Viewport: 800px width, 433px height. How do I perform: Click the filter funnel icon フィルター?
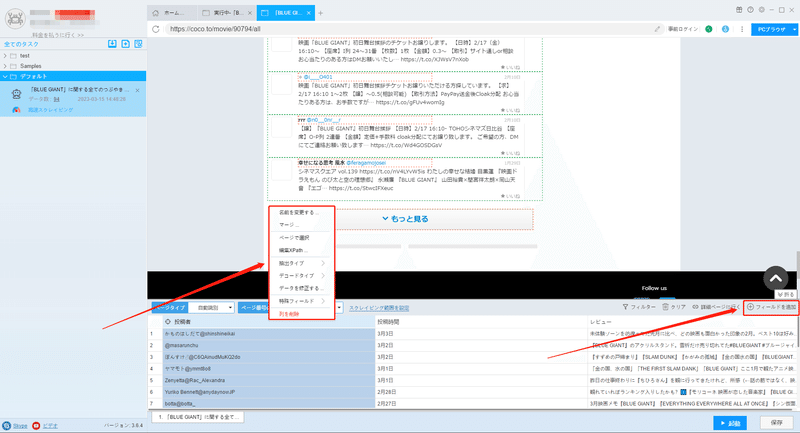[x=625, y=307]
